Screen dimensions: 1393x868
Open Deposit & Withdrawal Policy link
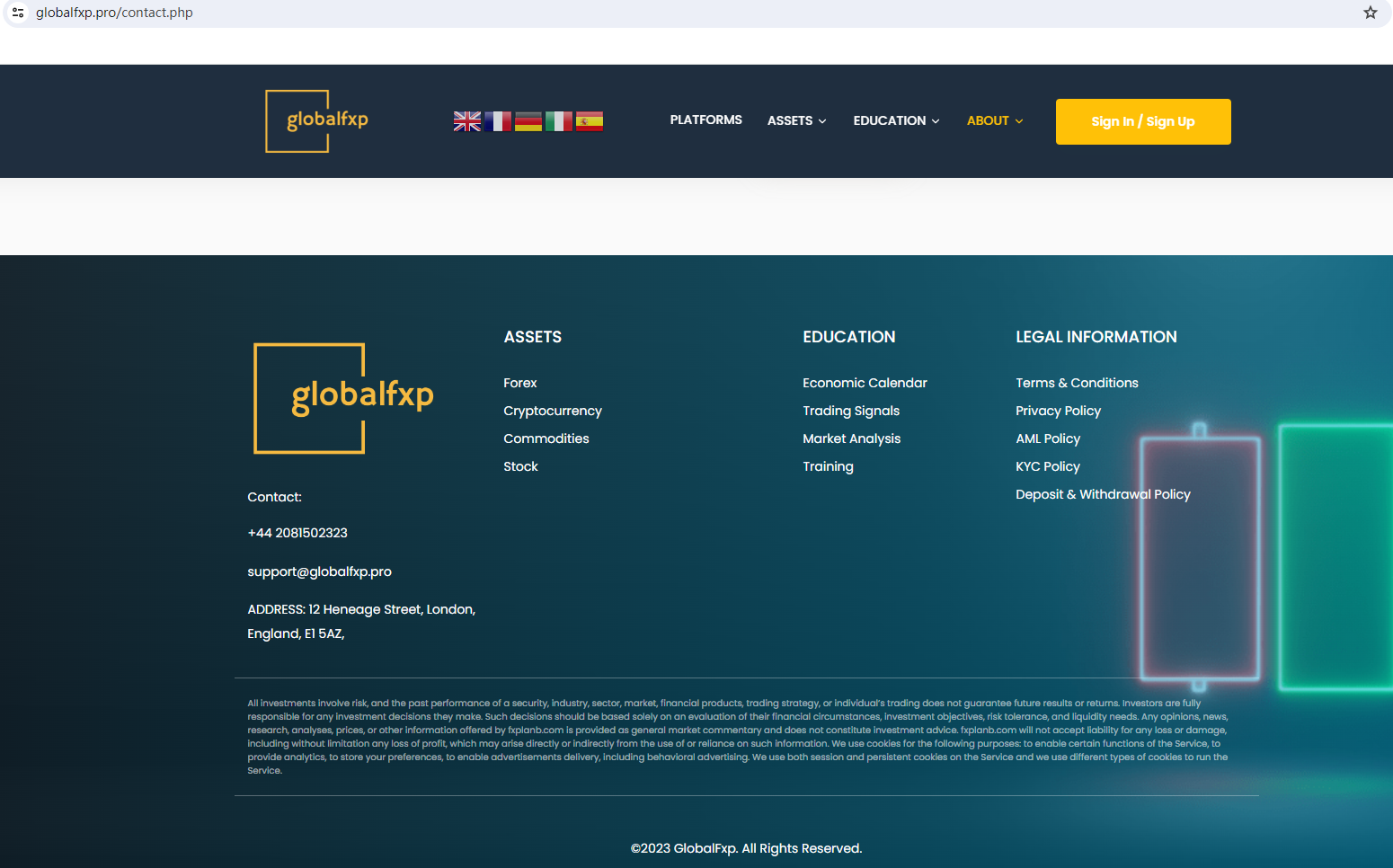point(1103,494)
